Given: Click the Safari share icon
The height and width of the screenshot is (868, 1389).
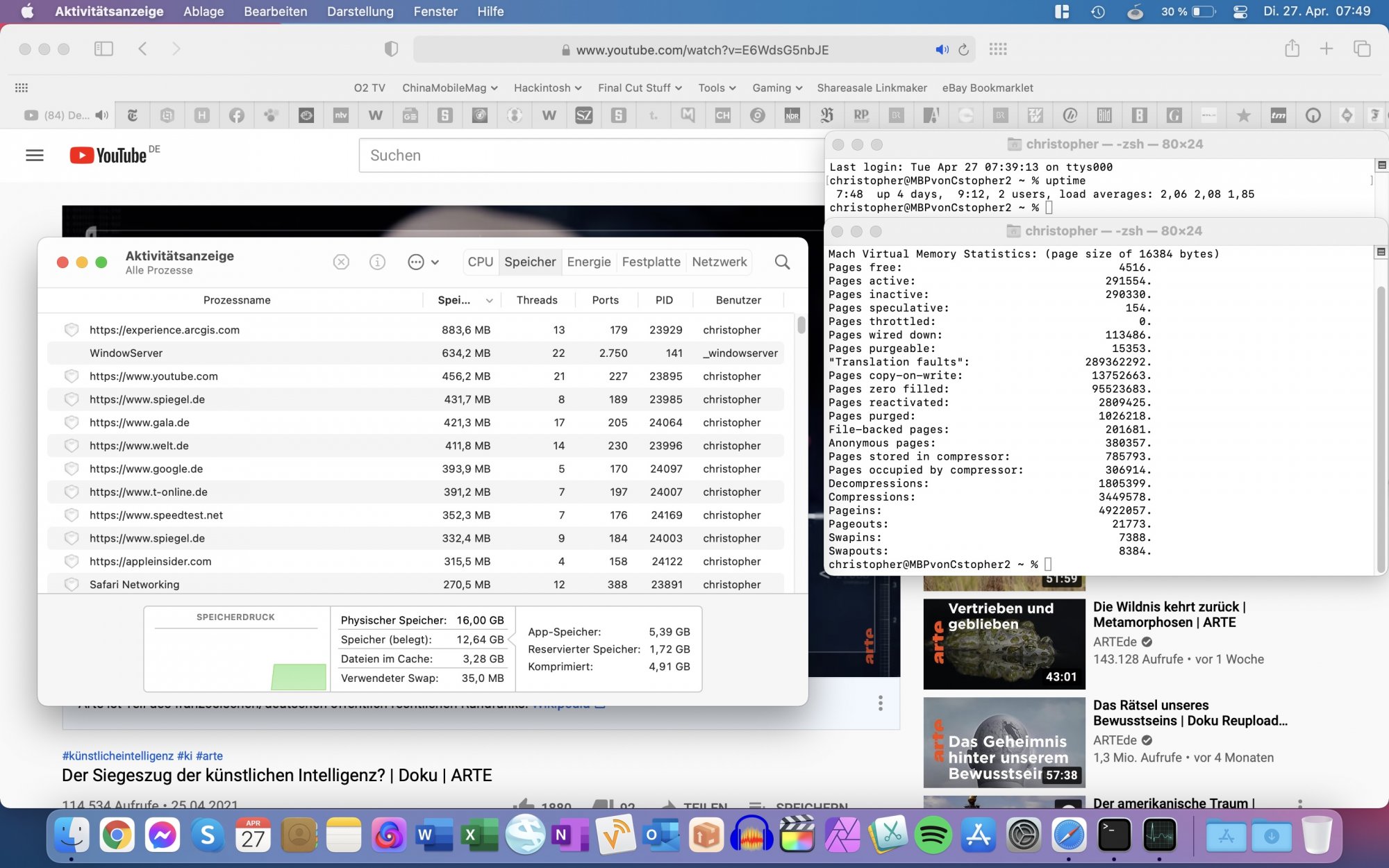Looking at the screenshot, I should click(1292, 49).
